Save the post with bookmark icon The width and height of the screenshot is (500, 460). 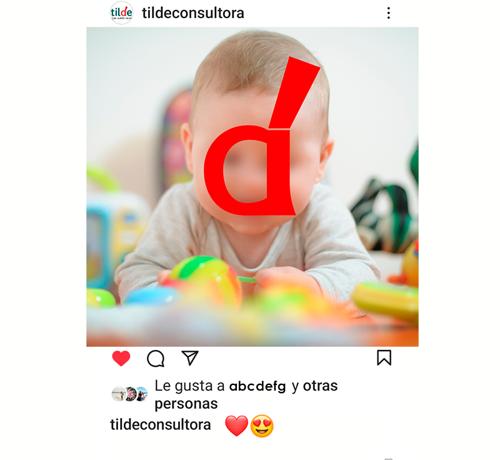point(384,358)
